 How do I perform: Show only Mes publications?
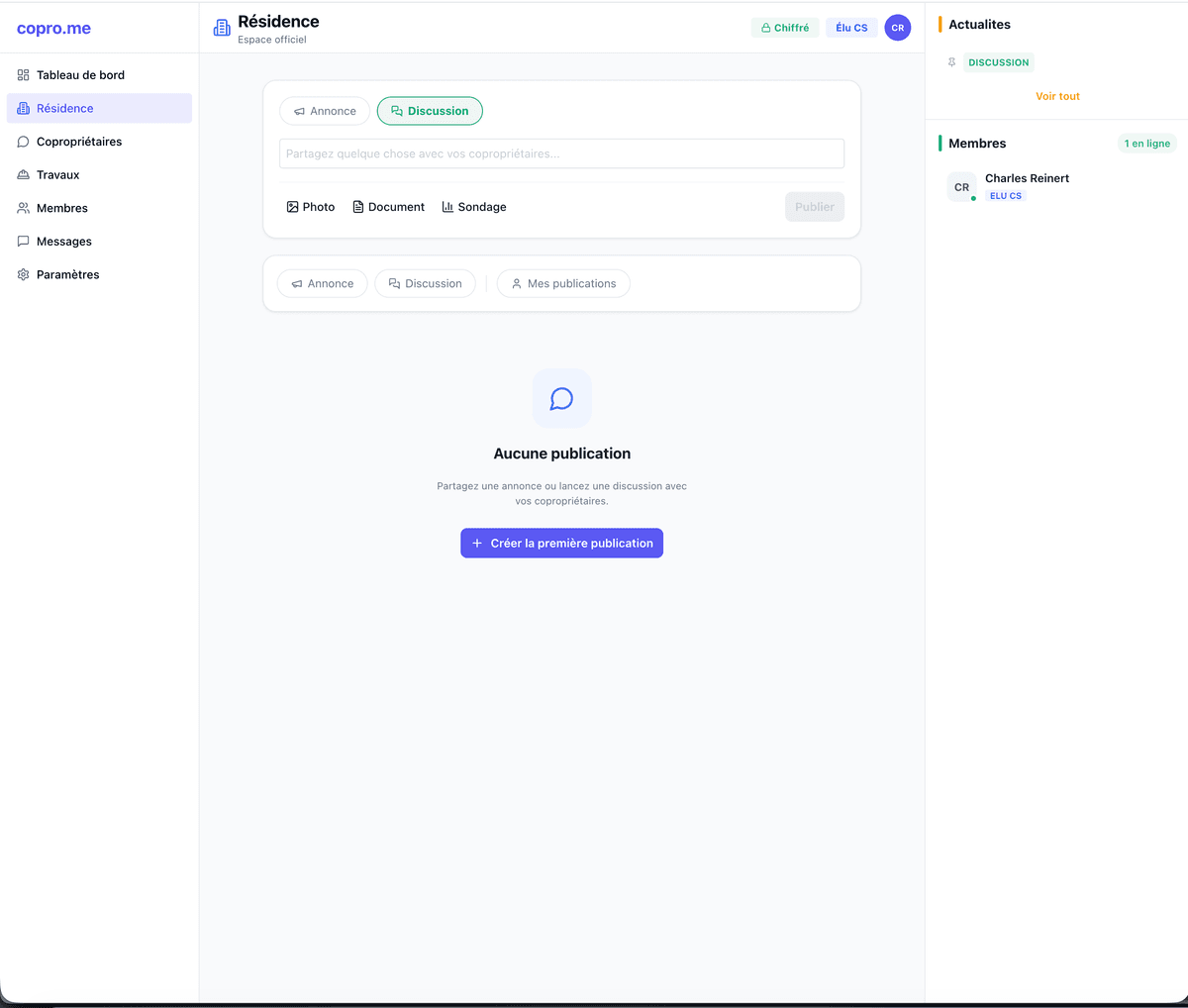[x=562, y=284]
